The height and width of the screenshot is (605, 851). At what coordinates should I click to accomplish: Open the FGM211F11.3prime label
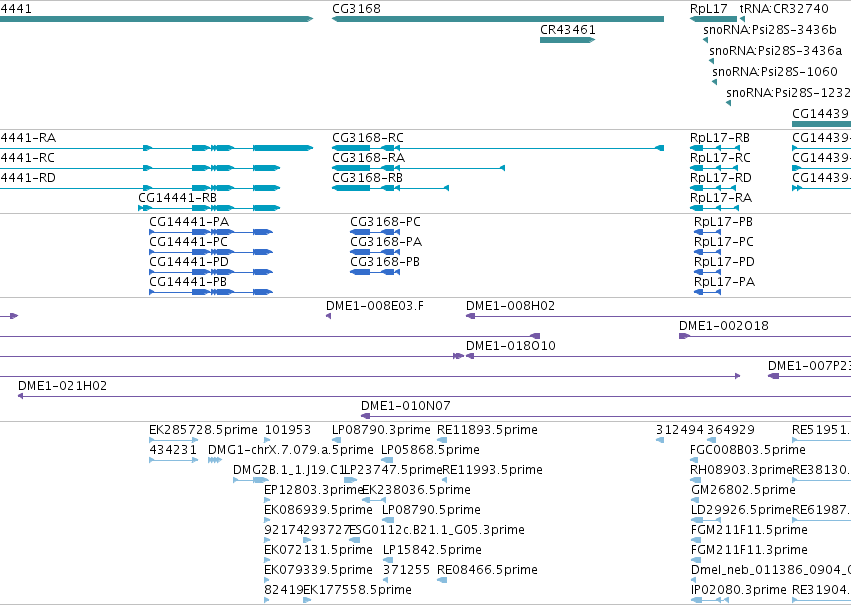(x=750, y=550)
